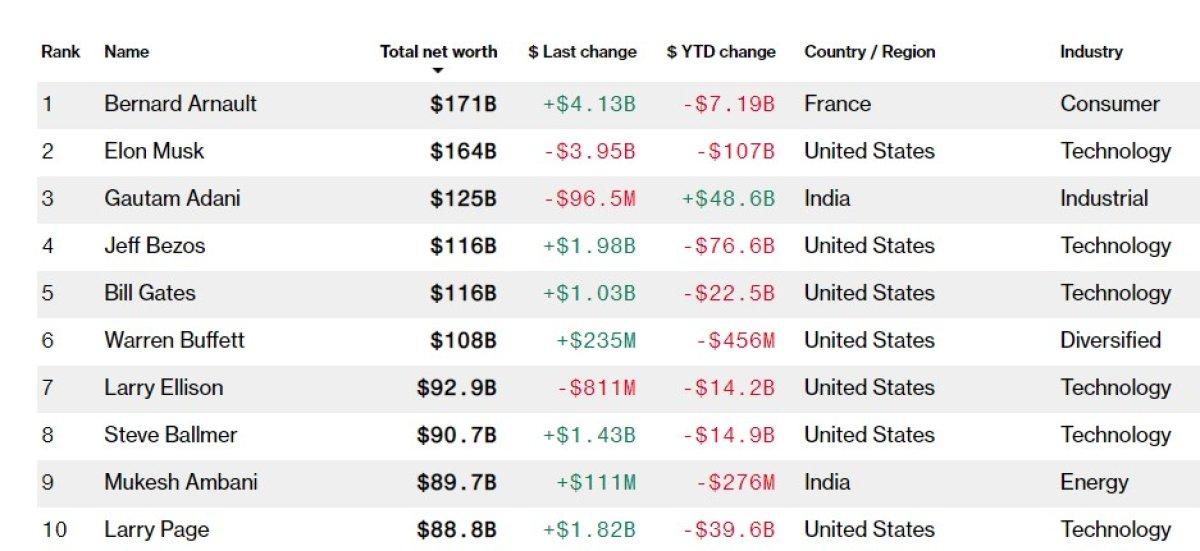The width and height of the screenshot is (1200, 551).
Task: Click on the Bill Gates name
Action: point(150,293)
